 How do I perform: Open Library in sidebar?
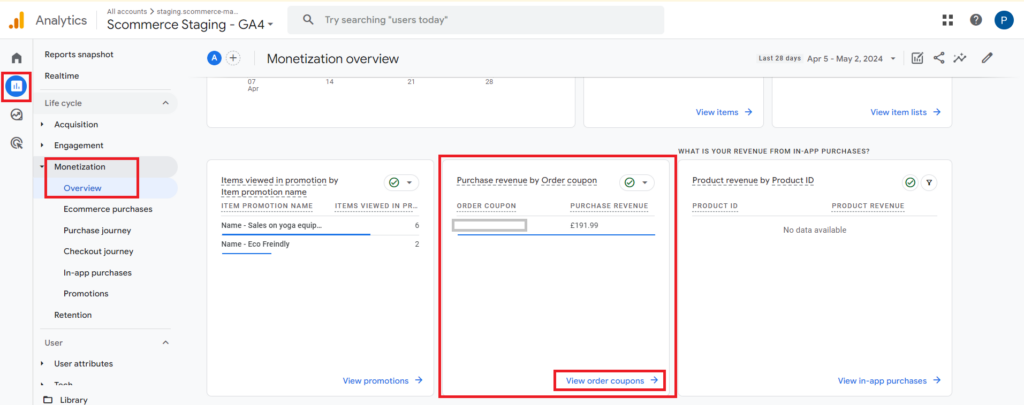tap(73, 400)
